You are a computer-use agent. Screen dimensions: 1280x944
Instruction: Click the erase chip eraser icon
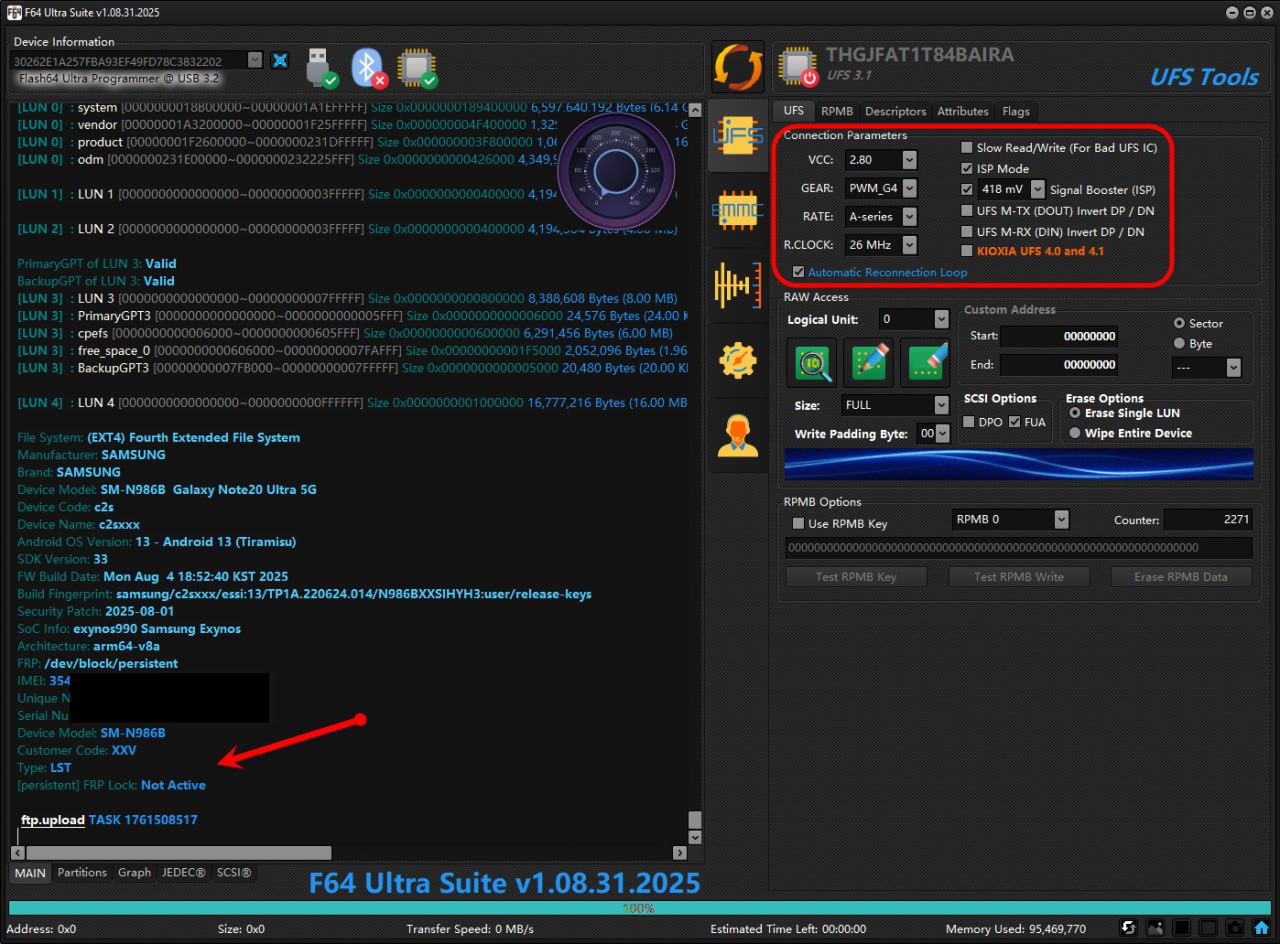point(925,362)
